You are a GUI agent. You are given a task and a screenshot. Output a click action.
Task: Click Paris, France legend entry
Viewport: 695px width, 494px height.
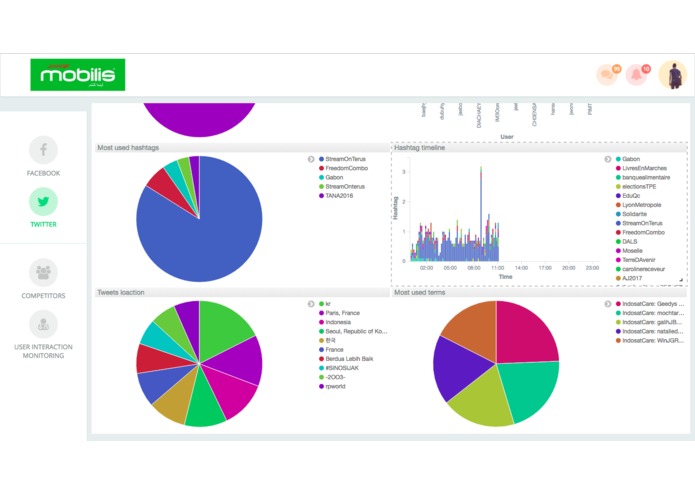tap(339, 313)
